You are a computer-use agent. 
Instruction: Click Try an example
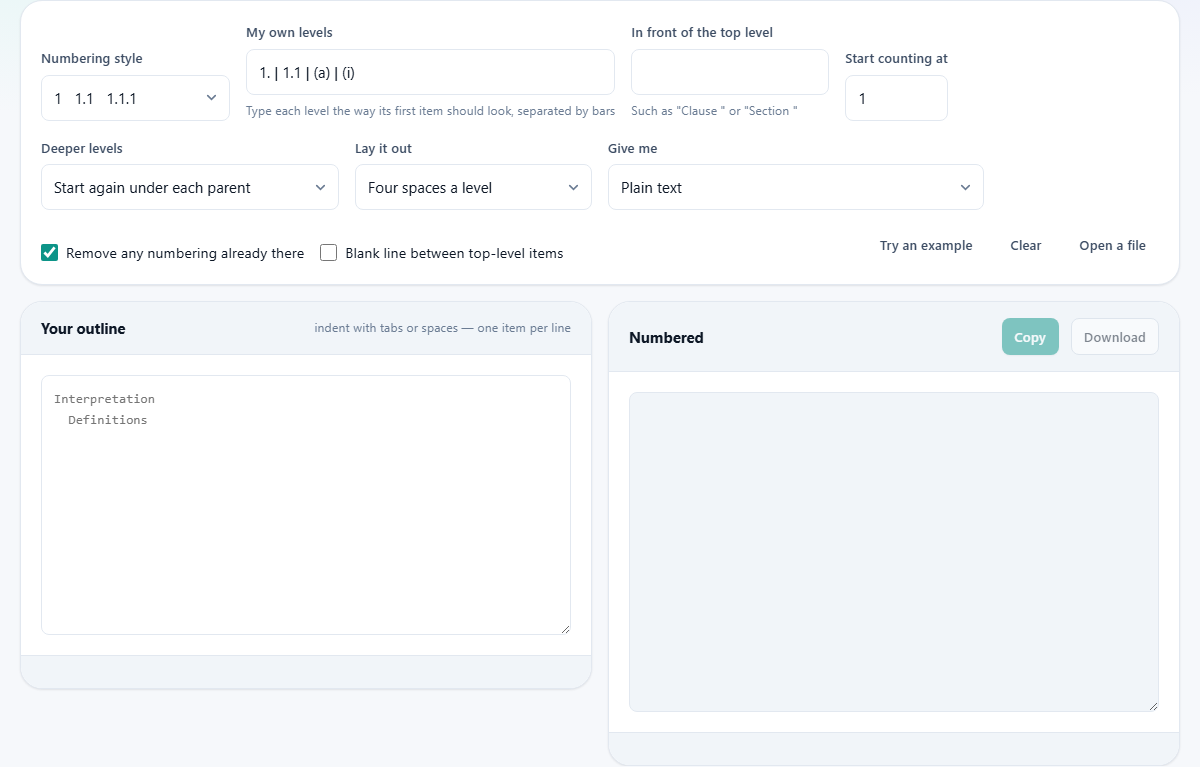(x=926, y=245)
